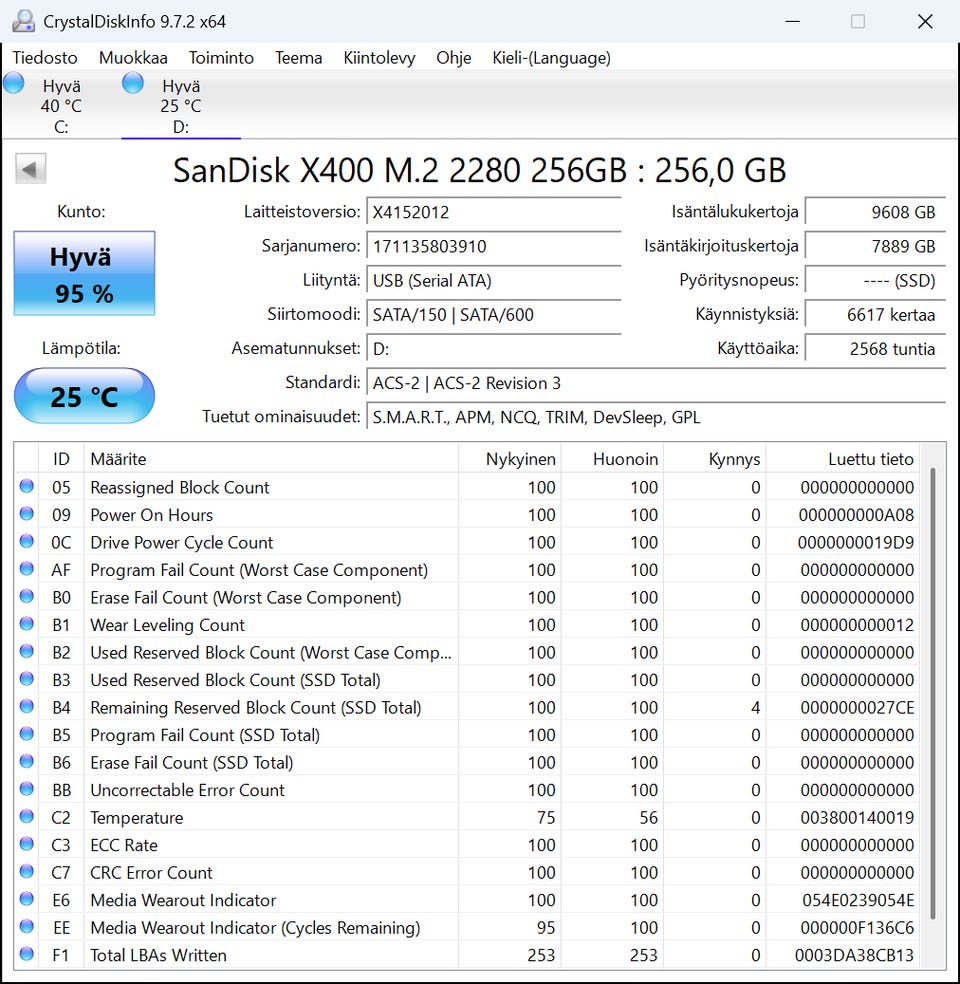
Task: Click status dot for E6 Media Wearout Indicator
Action: pyautogui.click(x=26, y=899)
